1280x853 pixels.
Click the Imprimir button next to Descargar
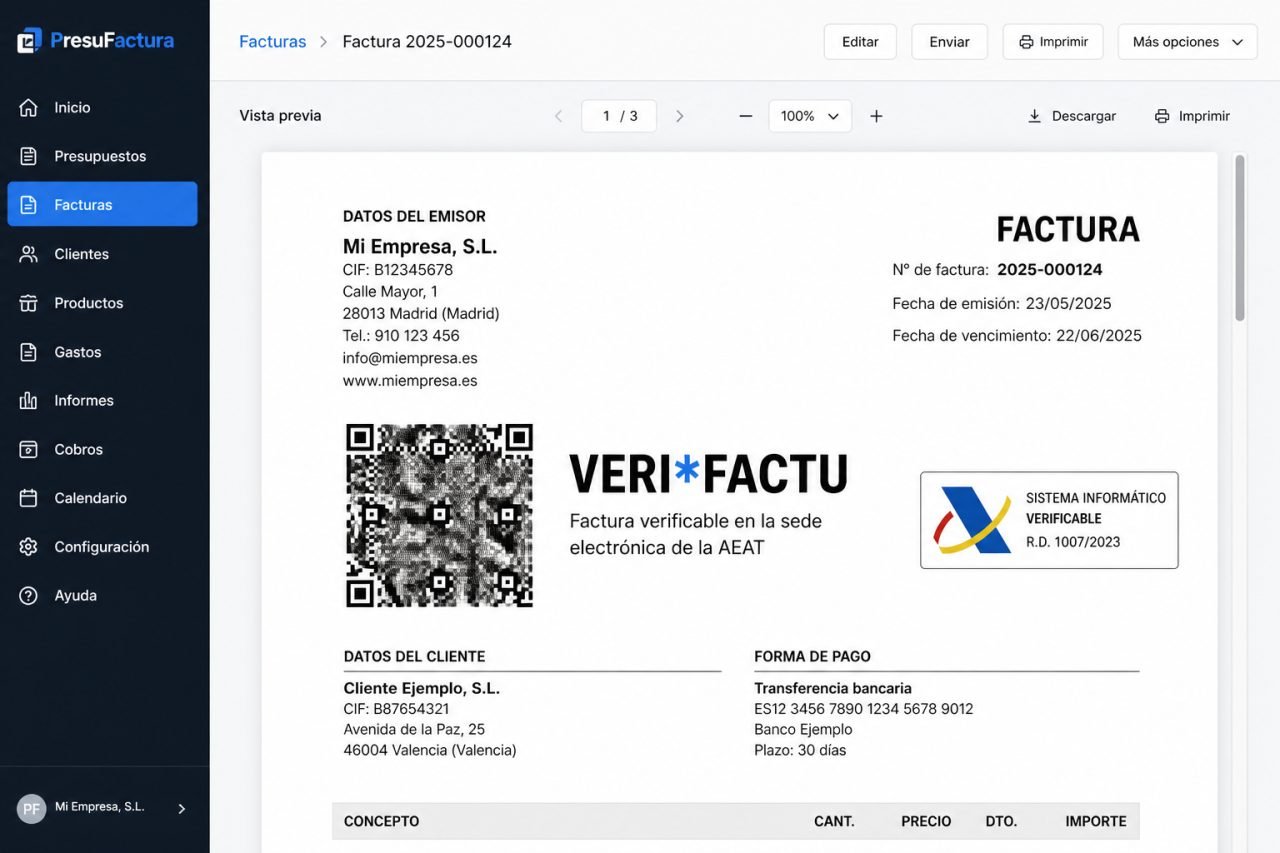[x=1192, y=116]
